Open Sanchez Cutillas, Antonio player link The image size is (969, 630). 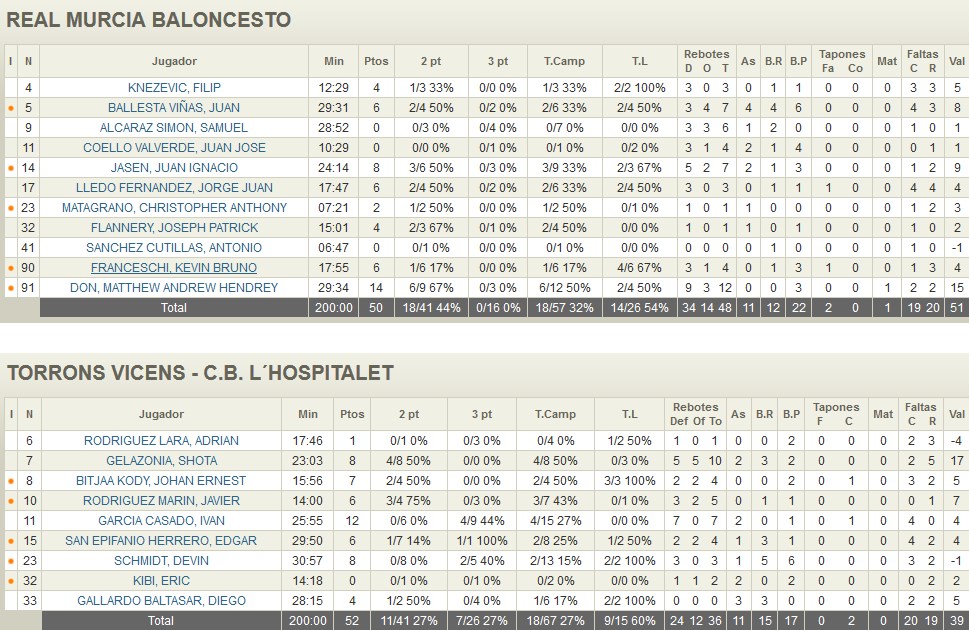(174, 248)
